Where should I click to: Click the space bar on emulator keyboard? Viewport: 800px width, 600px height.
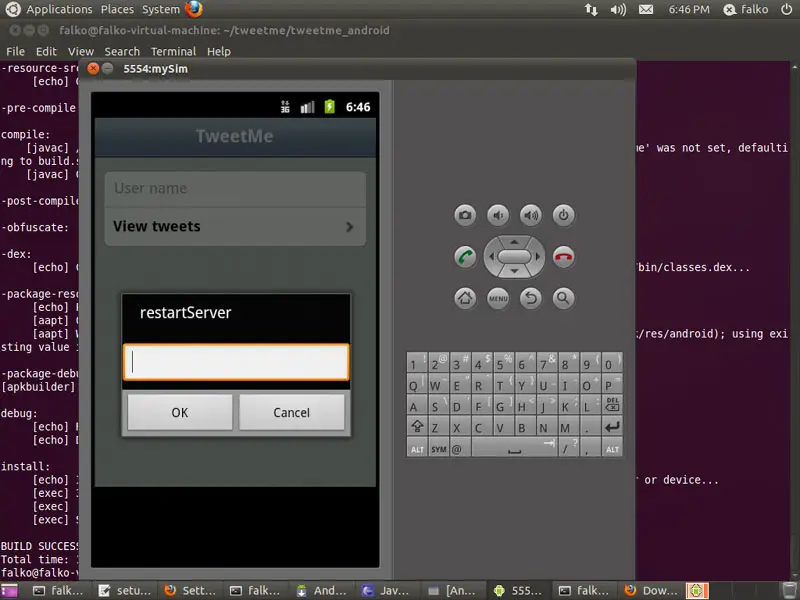pos(514,447)
